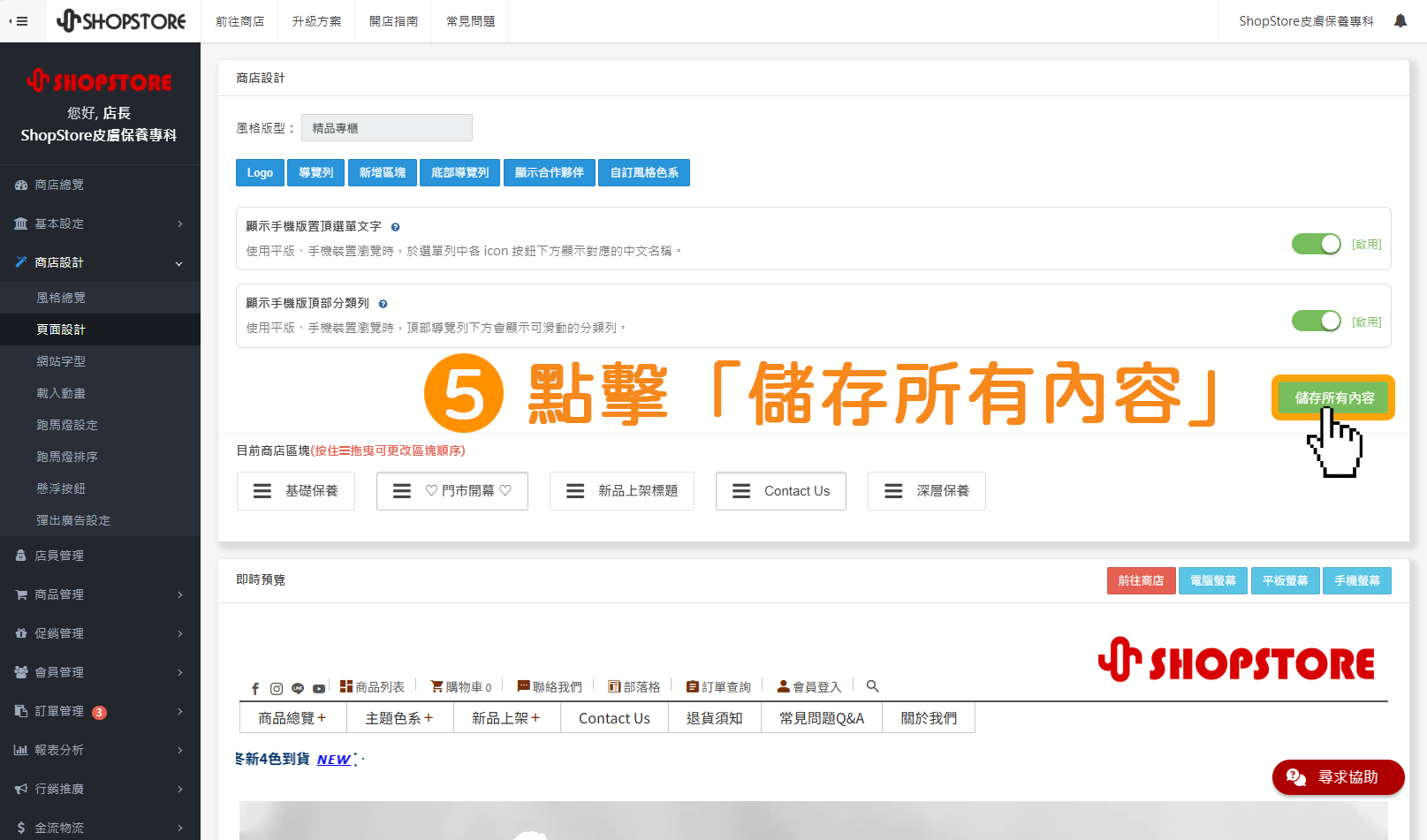This screenshot has width=1427, height=840.
Task: Switch preview to 電腦螢幕
Action: 1213,581
